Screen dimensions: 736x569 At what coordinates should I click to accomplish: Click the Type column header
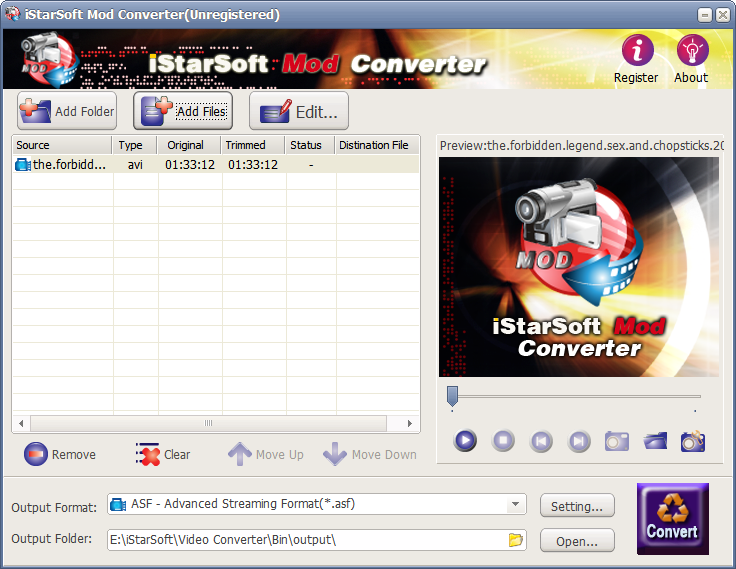pyautogui.click(x=134, y=145)
